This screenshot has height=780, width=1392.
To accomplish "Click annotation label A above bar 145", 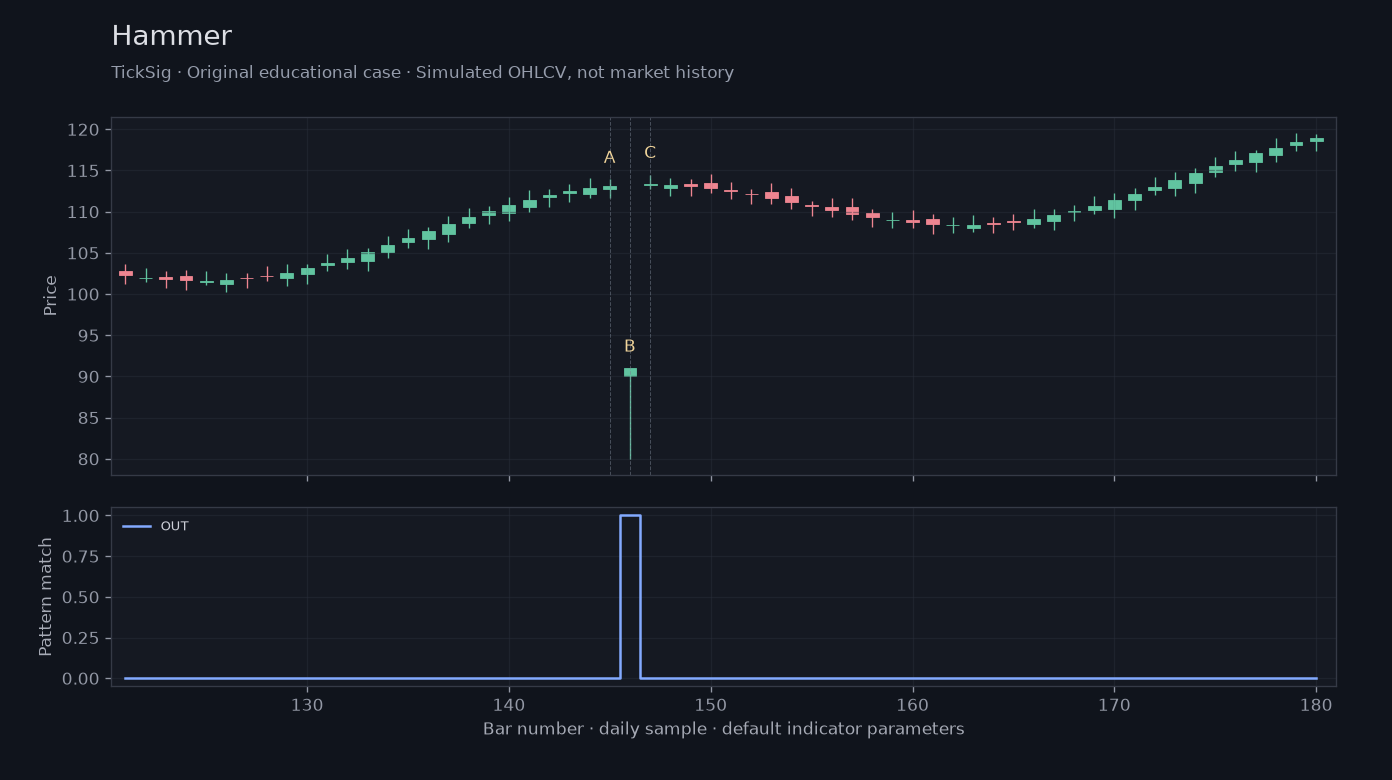I will coord(609,158).
